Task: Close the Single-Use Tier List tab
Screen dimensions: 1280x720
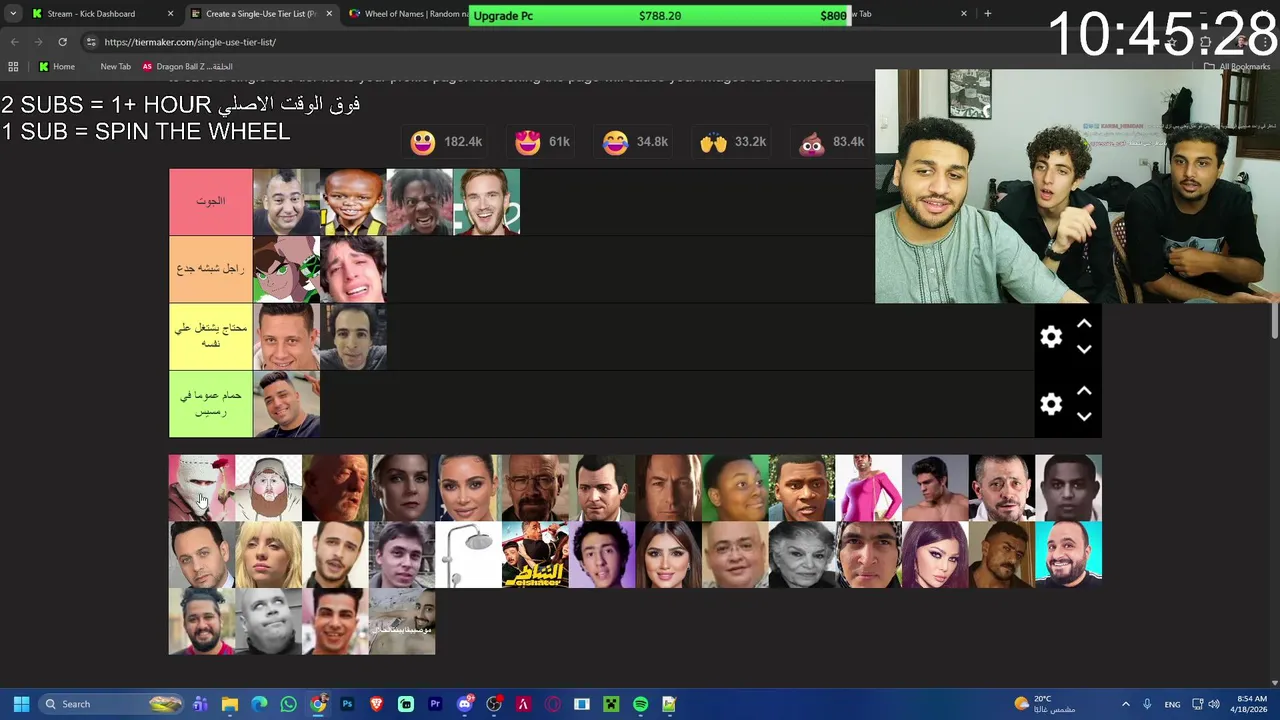Action: pyautogui.click(x=329, y=14)
